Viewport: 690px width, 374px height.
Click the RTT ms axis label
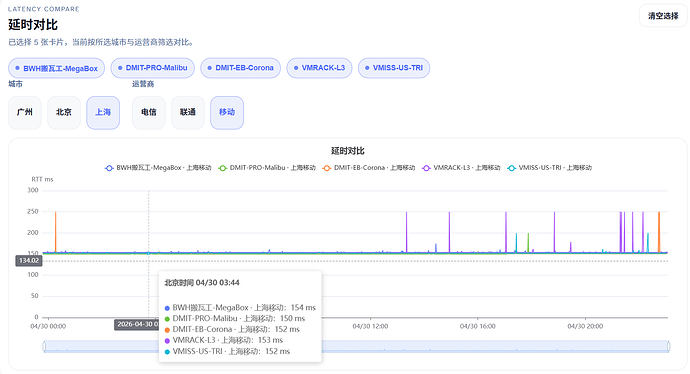pyautogui.click(x=42, y=180)
